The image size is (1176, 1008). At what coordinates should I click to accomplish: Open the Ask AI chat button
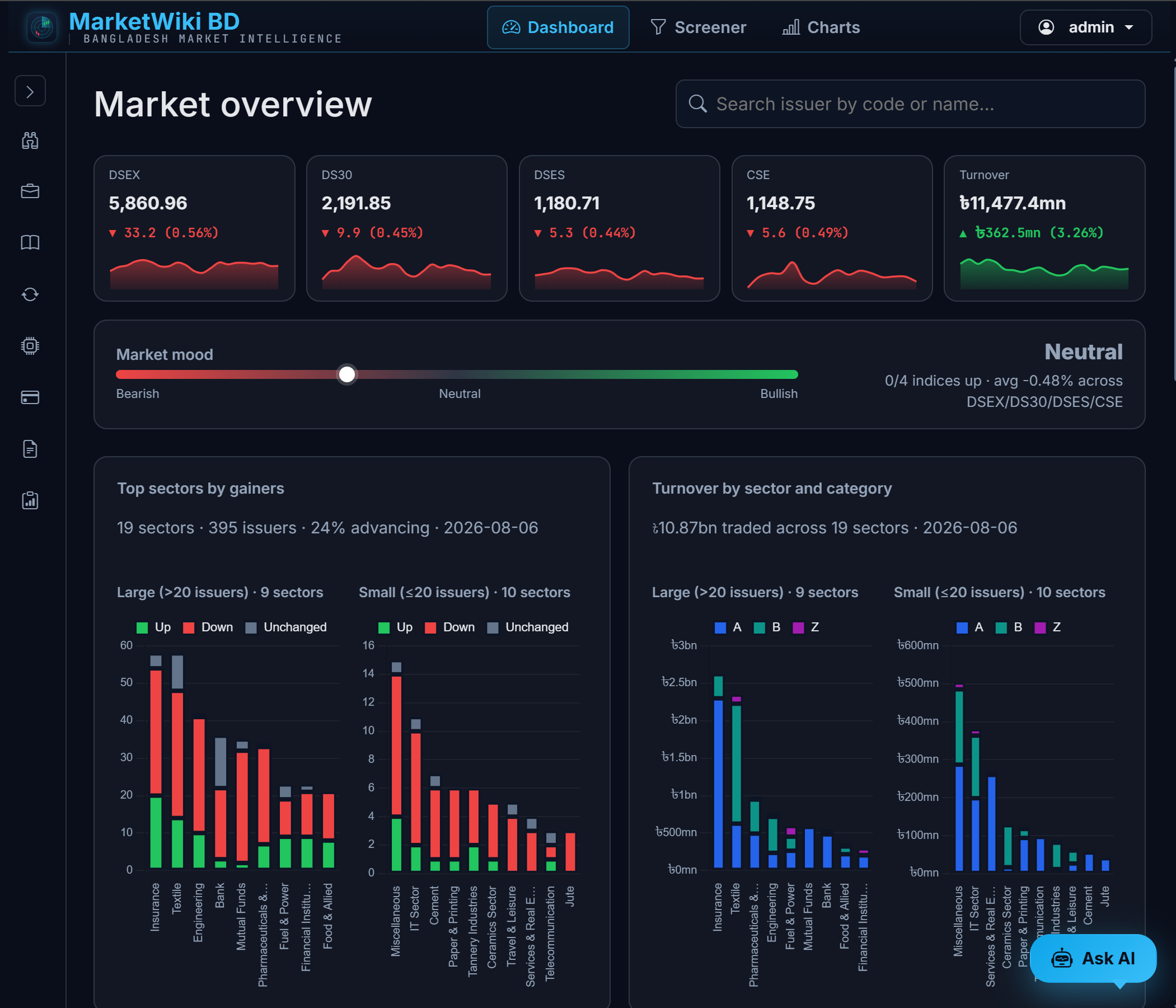point(1093,959)
